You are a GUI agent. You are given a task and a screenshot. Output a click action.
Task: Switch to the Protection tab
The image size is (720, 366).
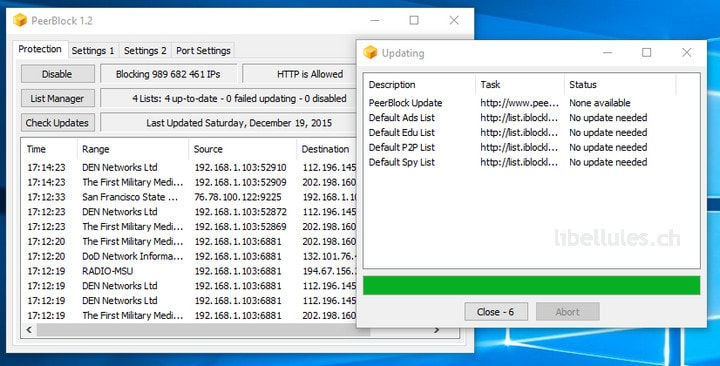(40, 49)
